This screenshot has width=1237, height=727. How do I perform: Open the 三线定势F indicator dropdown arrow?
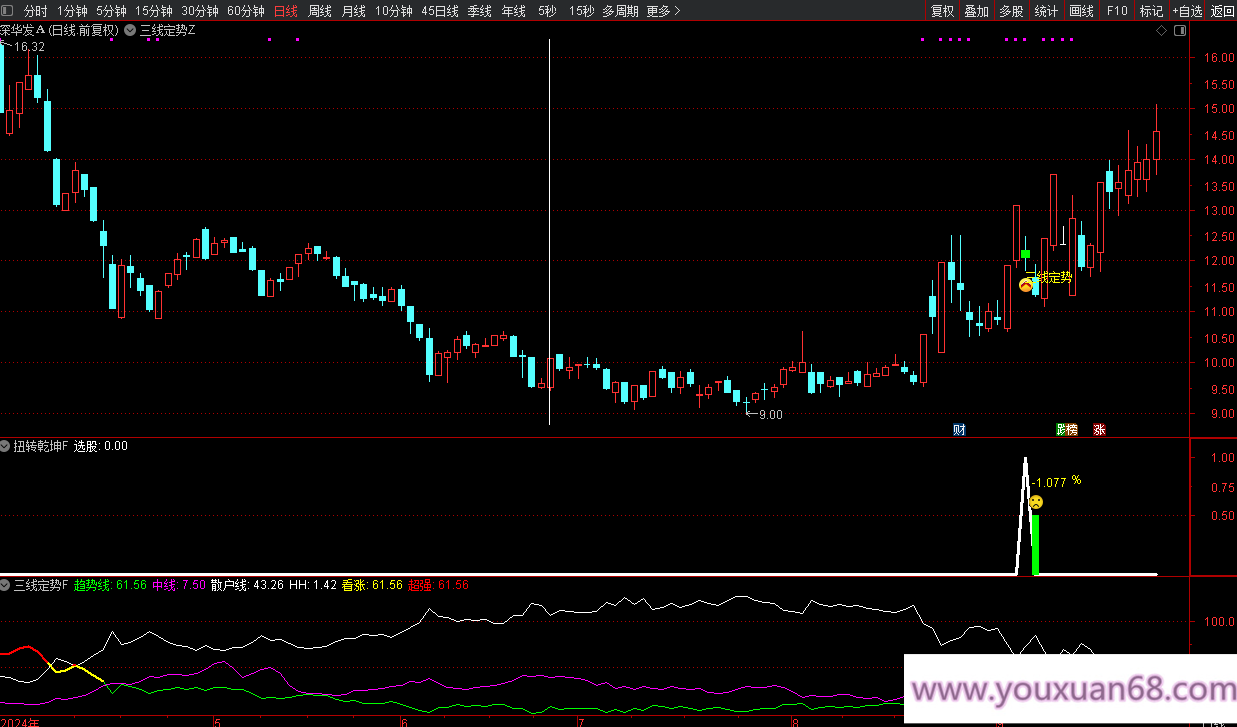point(6,585)
